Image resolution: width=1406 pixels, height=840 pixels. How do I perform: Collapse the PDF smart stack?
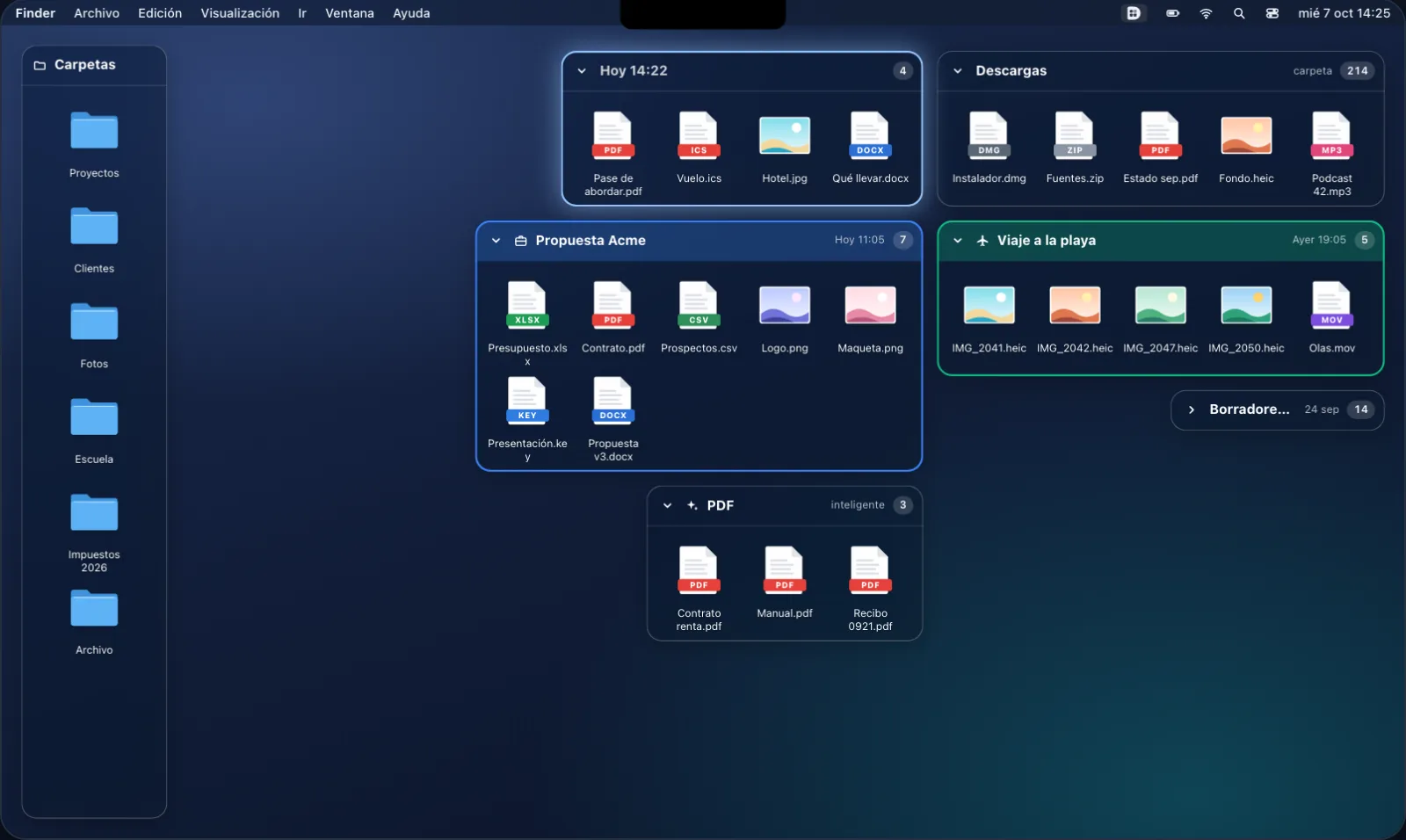pyautogui.click(x=668, y=505)
